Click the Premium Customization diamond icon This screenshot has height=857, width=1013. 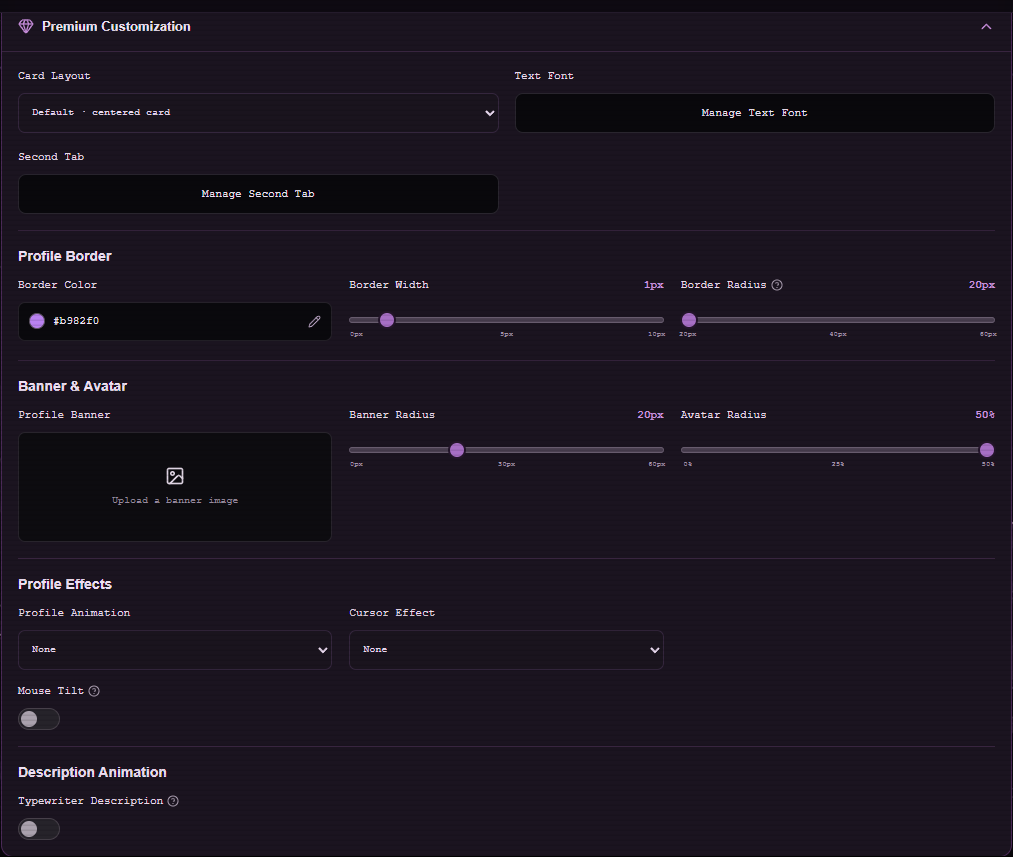(26, 26)
